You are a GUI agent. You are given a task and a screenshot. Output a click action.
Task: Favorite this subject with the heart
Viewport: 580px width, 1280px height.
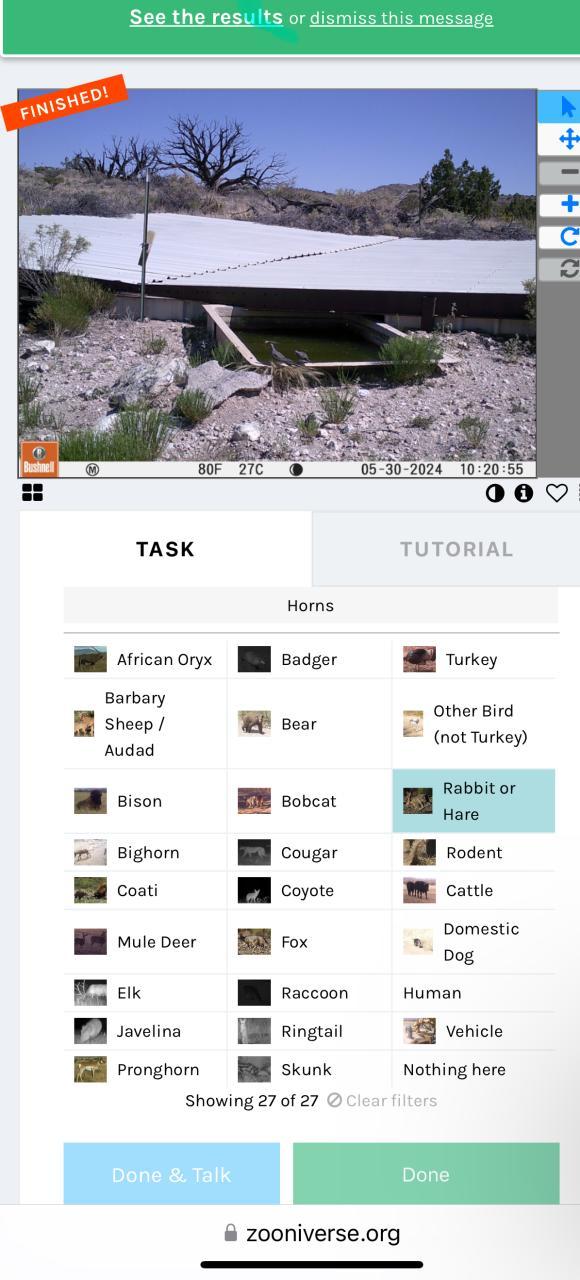(557, 493)
